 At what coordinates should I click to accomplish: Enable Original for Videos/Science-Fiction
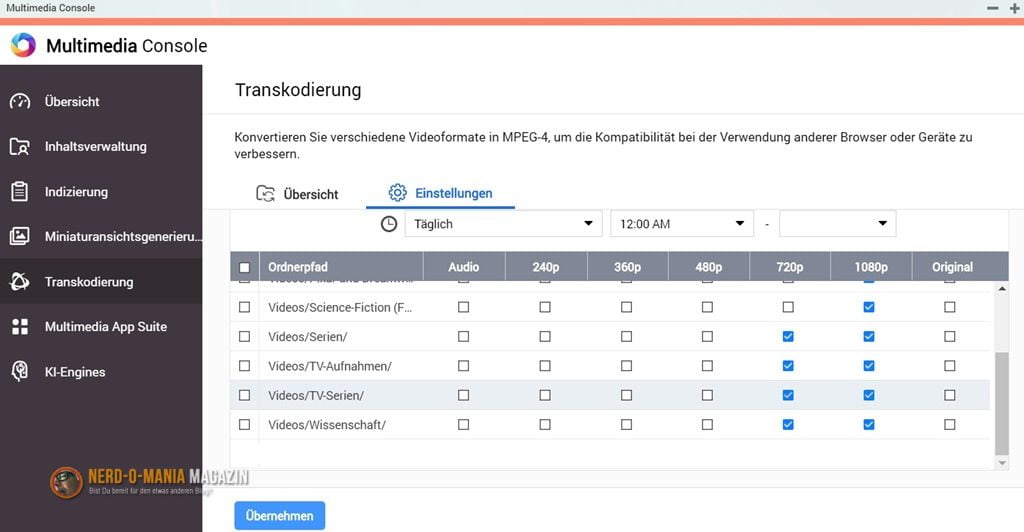click(x=950, y=307)
